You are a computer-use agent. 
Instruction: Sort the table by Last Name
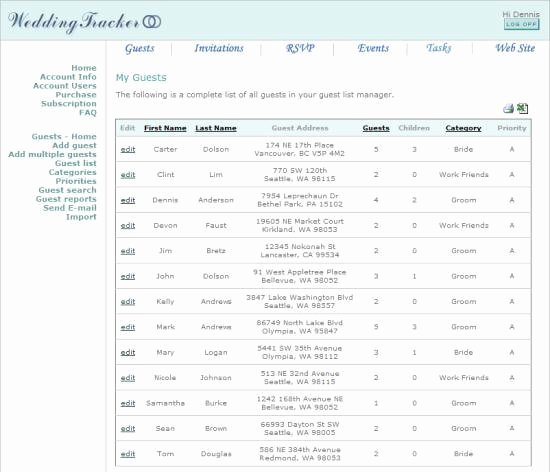(216, 128)
